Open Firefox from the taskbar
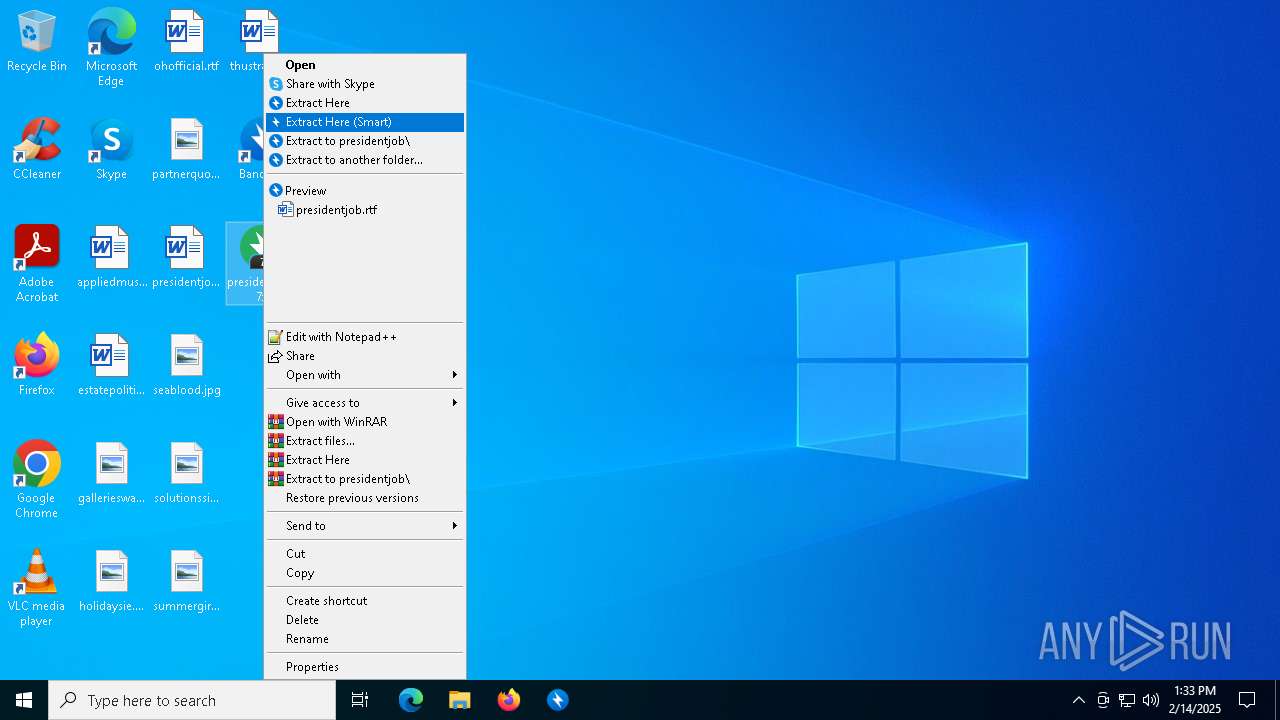The width and height of the screenshot is (1280, 720). pos(509,700)
